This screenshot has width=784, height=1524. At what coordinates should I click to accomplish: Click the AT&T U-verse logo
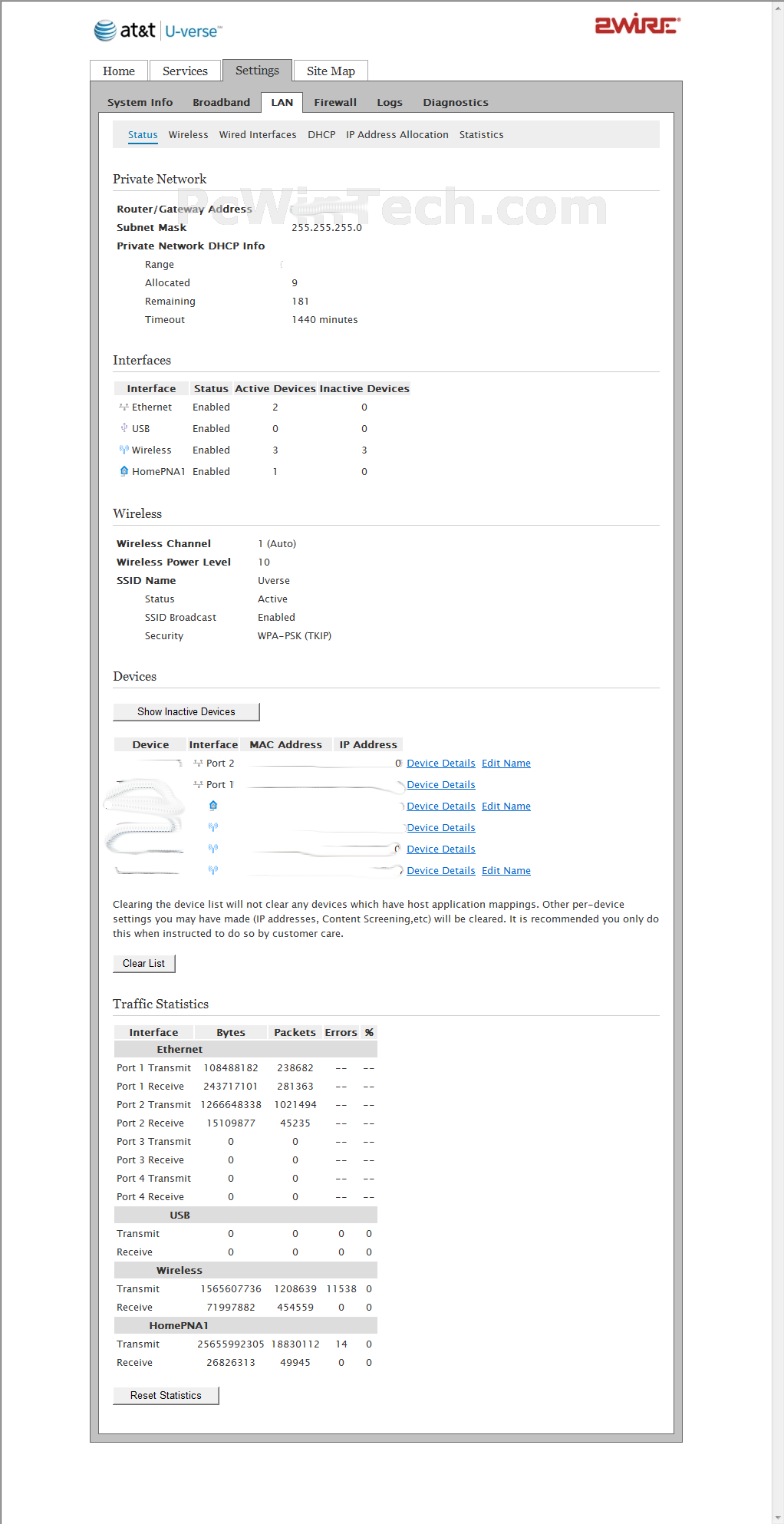(x=158, y=31)
